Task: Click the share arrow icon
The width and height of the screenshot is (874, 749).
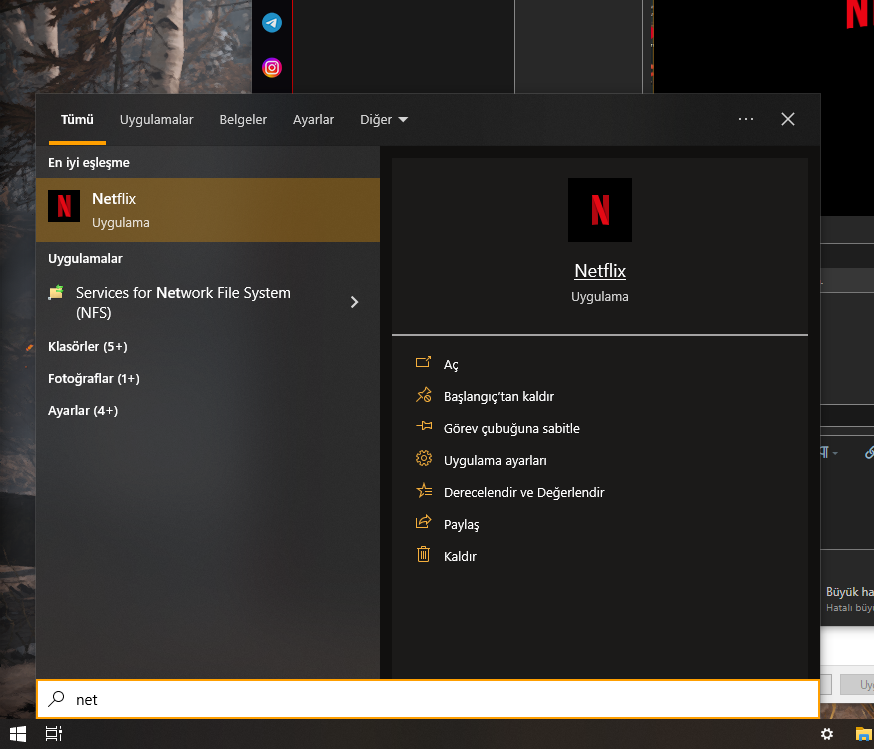Action: pyautogui.click(x=424, y=522)
